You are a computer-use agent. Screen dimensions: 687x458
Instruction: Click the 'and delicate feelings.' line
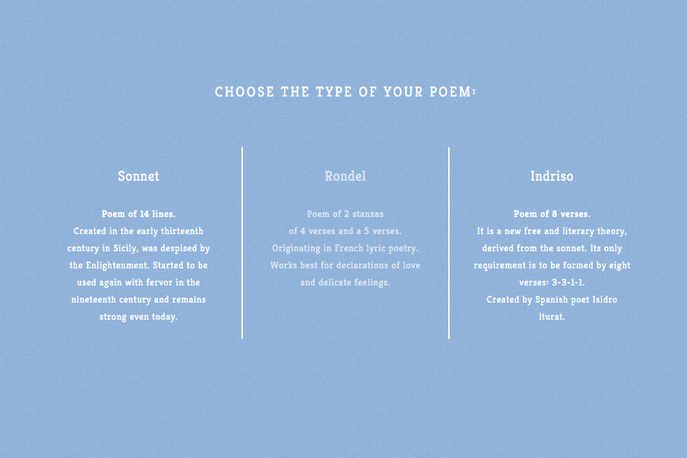345,282
